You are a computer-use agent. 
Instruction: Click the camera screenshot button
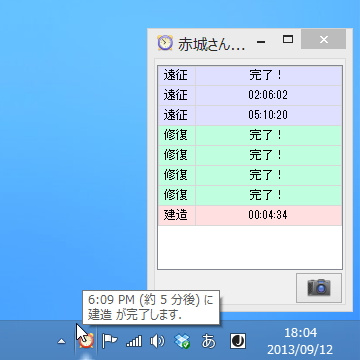(319, 288)
